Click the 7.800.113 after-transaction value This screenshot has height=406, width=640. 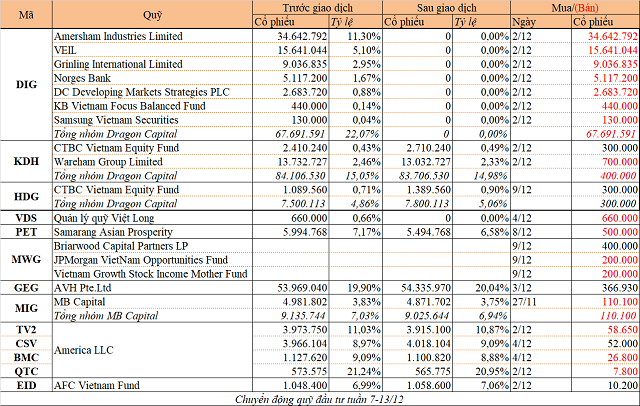click(x=427, y=204)
